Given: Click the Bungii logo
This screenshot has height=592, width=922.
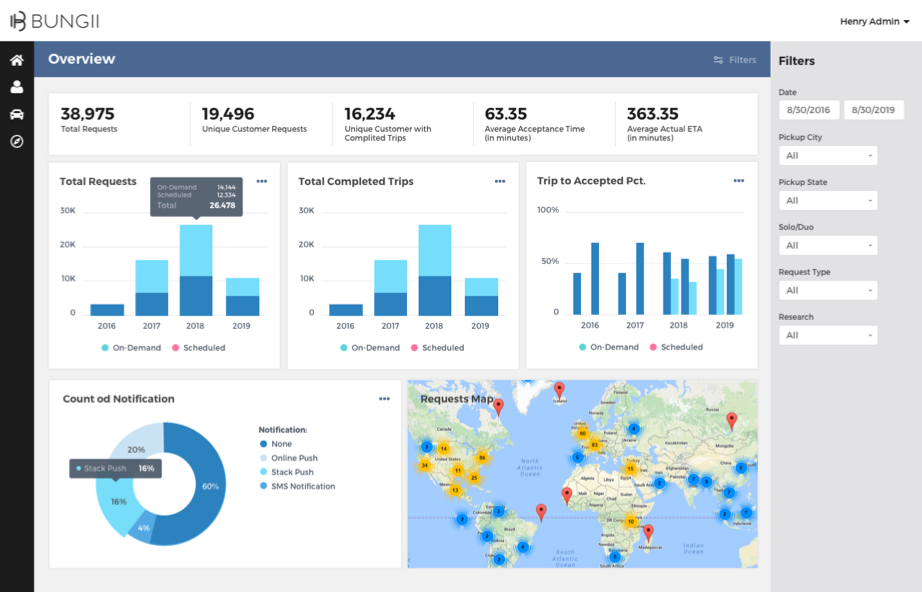Looking at the screenshot, I should point(55,21).
